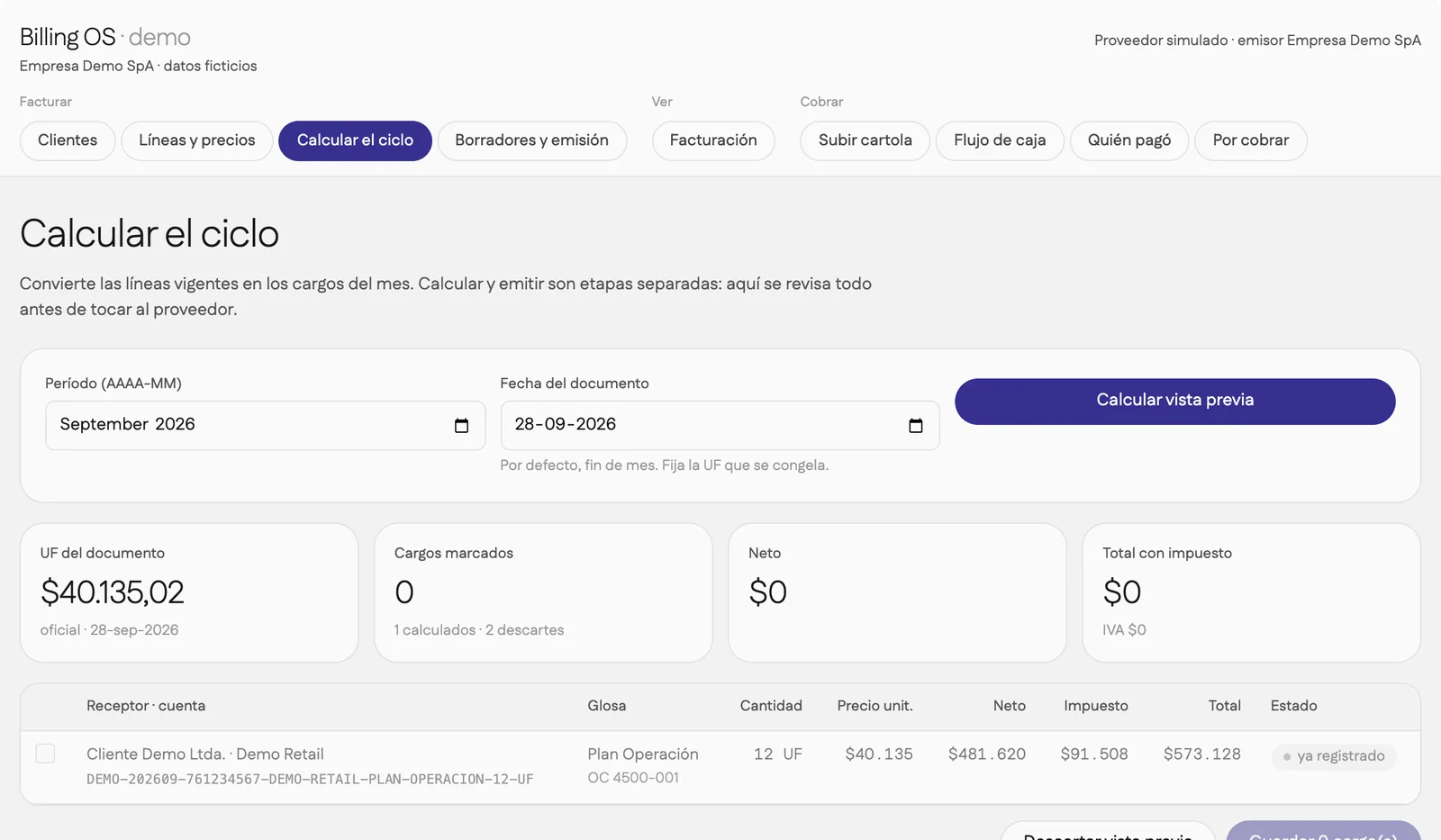Click the ya registrado status badge
1441x840 pixels.
(1334, 756)
